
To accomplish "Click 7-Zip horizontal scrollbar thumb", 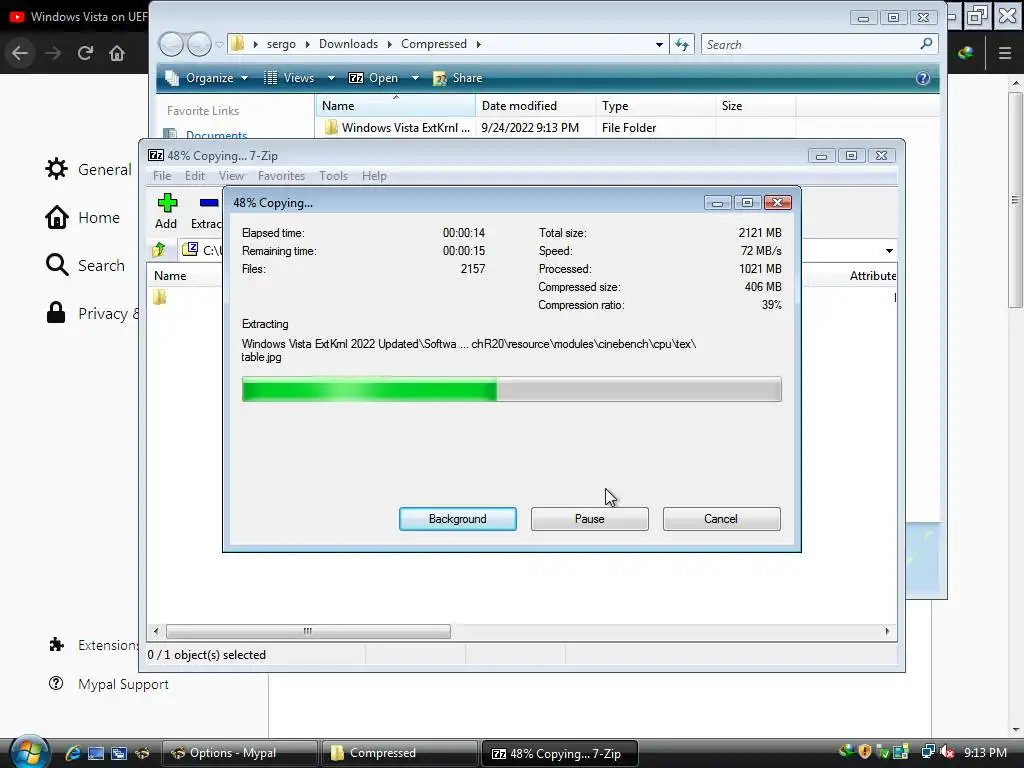I will tap(308, 631).
